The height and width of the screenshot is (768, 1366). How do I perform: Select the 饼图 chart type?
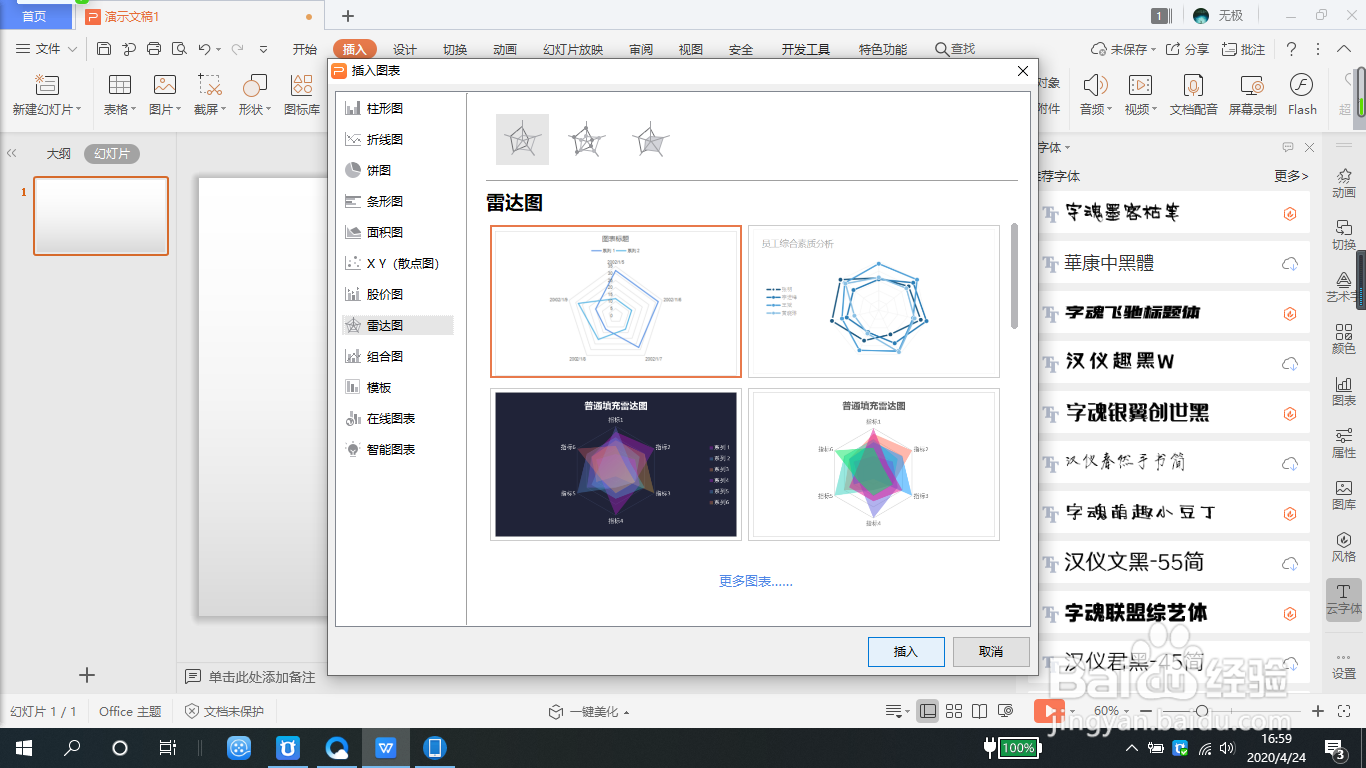pyautogui.click(x=397, y=170)
